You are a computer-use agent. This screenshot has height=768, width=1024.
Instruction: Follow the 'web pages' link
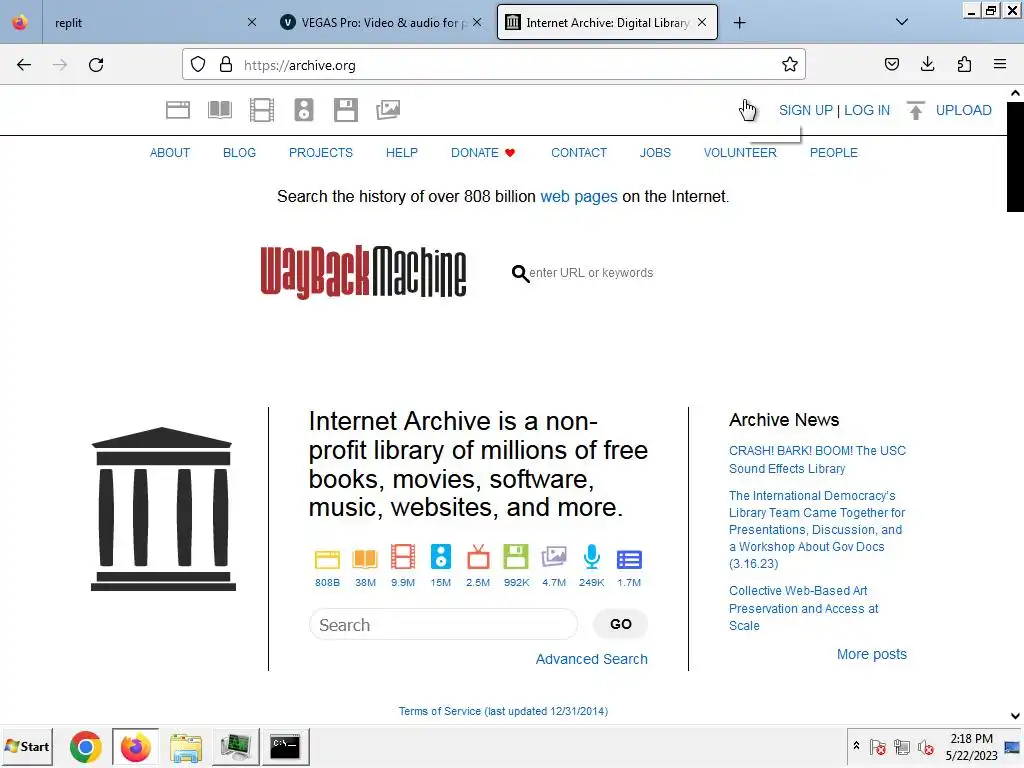579,197
